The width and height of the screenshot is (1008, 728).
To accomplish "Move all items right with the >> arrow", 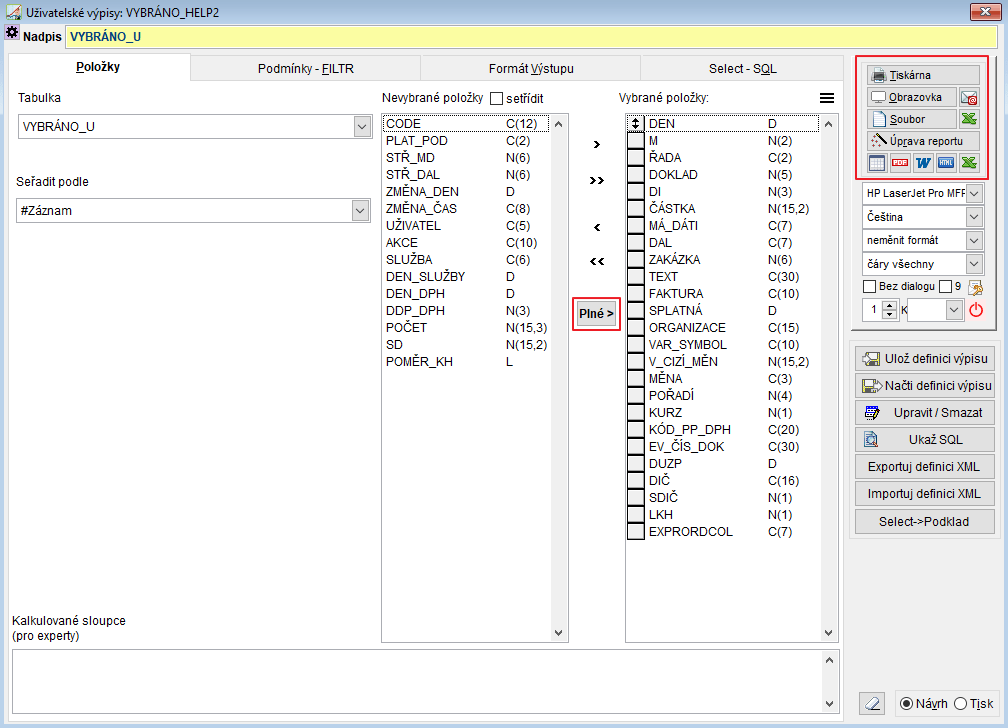I will coord(597,181).
